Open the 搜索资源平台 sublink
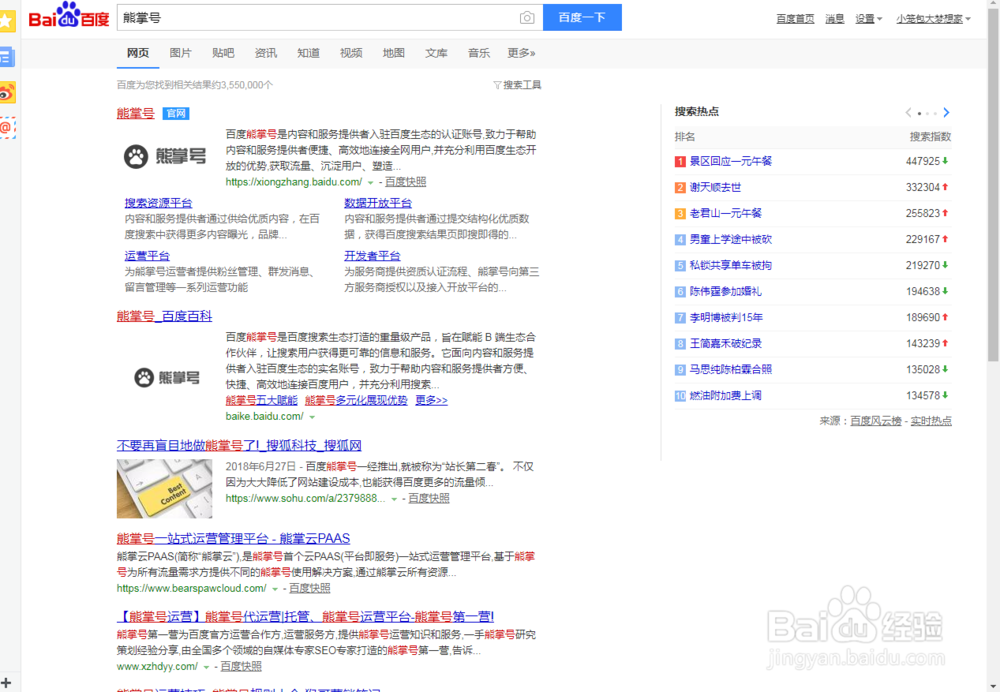This screenshot has width=1000, height=692. click(158, 203)
